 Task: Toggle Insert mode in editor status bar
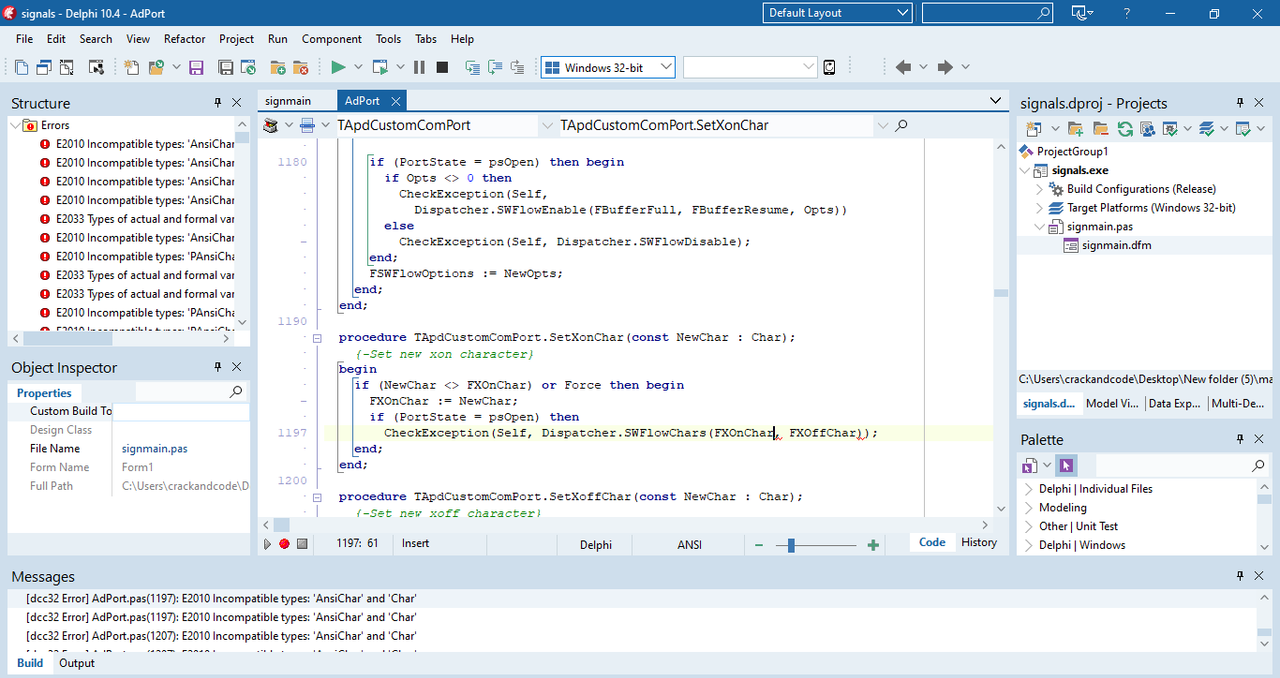(415, 543)
